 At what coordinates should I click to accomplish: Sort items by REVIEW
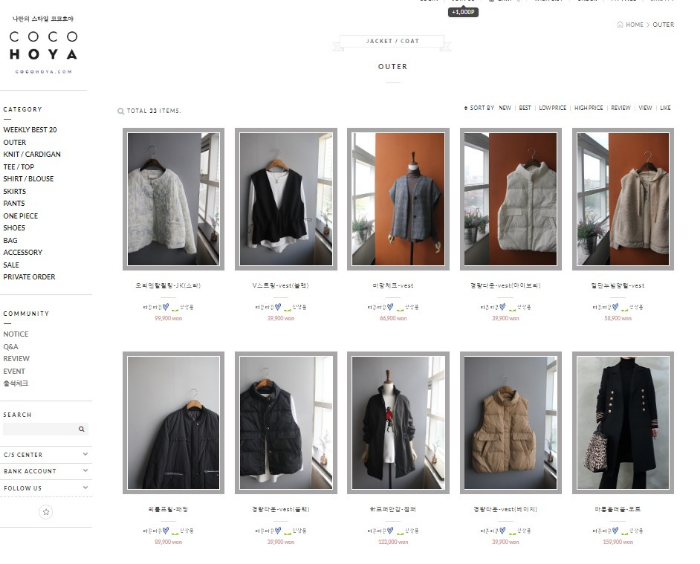621,108
